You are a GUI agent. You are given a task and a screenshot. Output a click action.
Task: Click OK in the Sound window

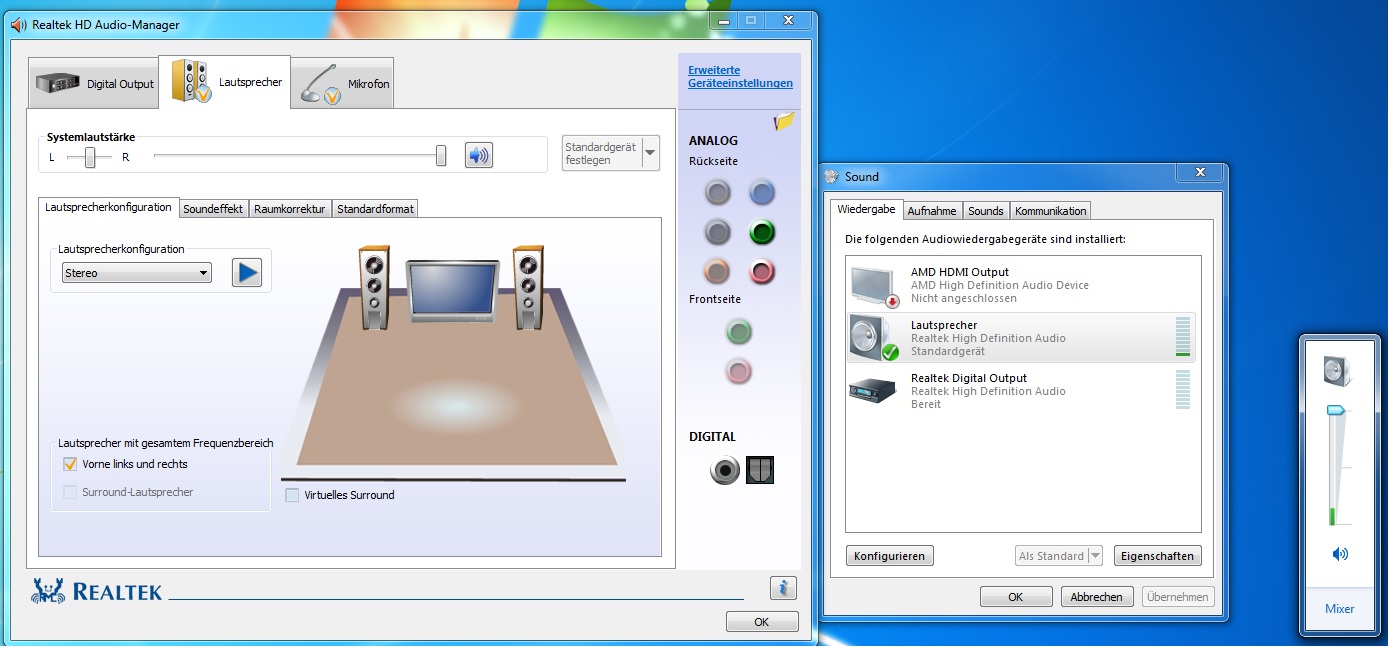pyautogui.click(x=1016, y=597)
